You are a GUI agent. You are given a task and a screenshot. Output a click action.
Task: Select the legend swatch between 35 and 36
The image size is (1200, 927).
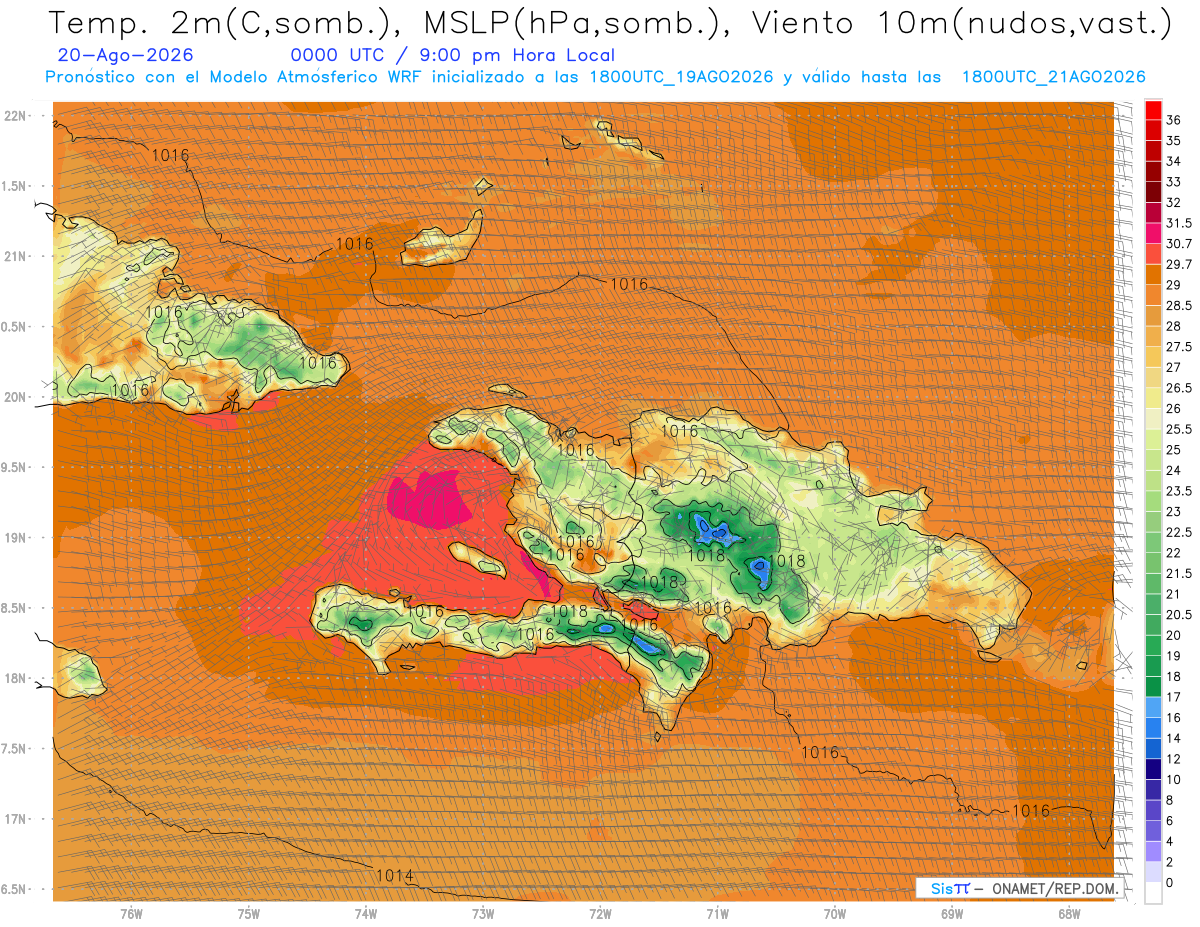tap(1153, 130)
